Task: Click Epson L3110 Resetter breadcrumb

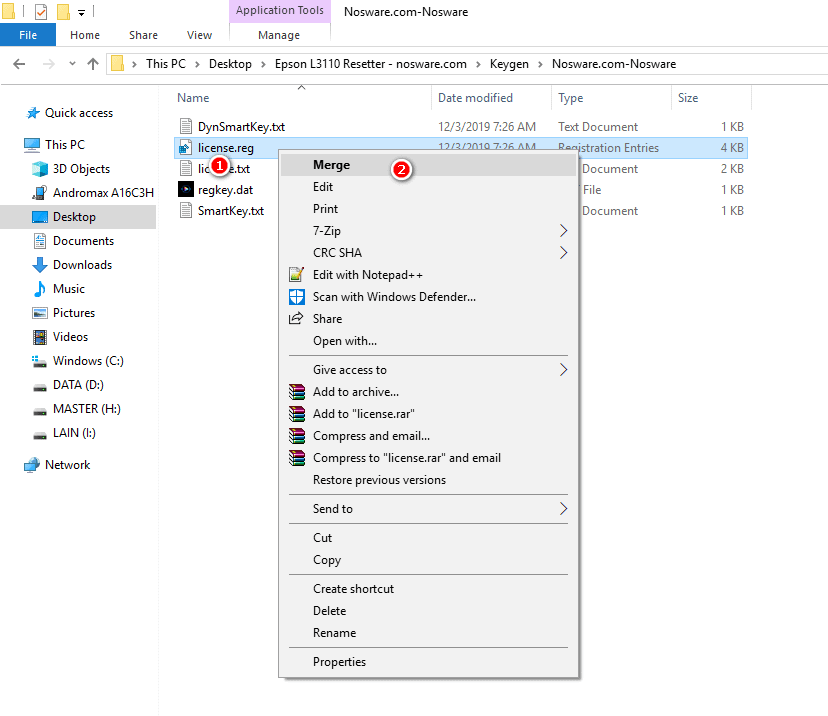Action: click(371, 64)
